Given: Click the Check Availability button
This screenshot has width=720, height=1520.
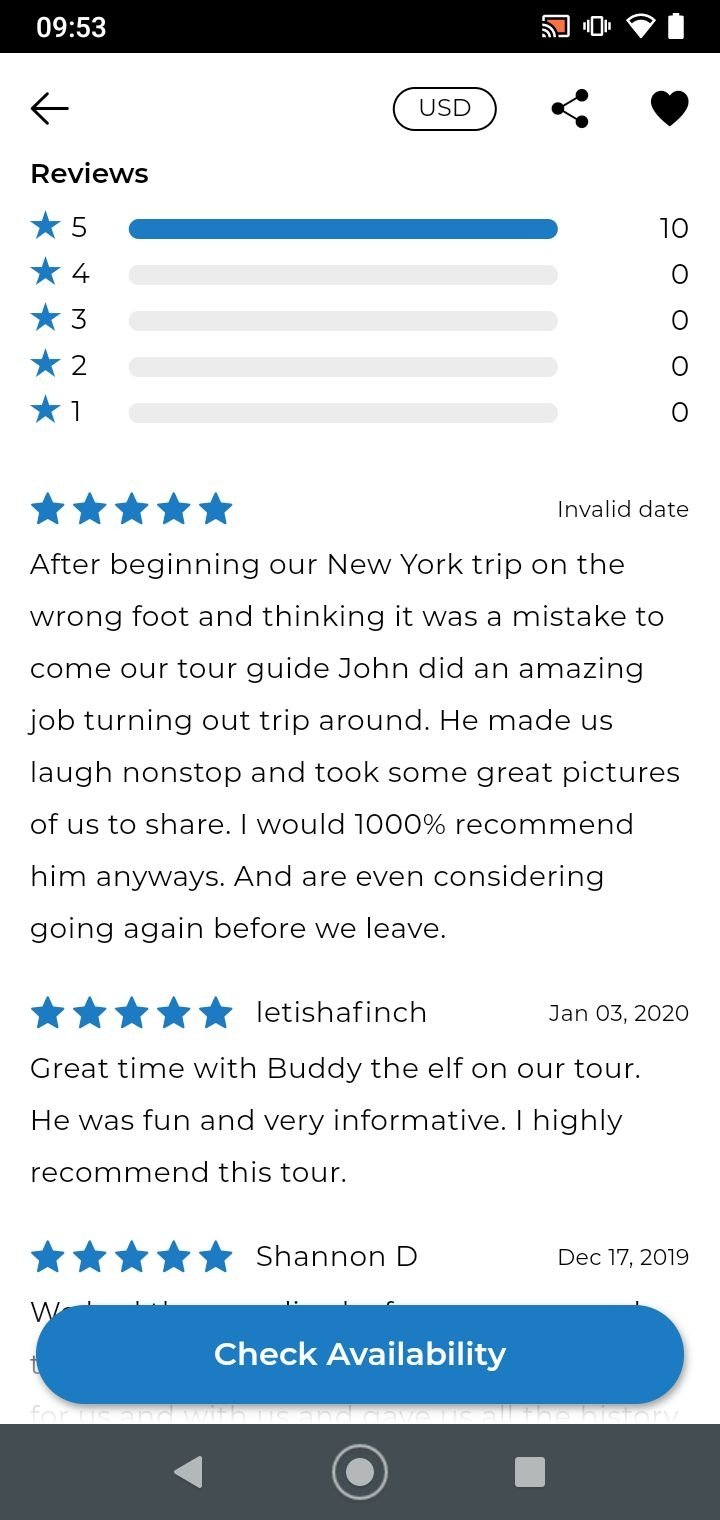Looking at the screenshot, I should click(360, 1354).
